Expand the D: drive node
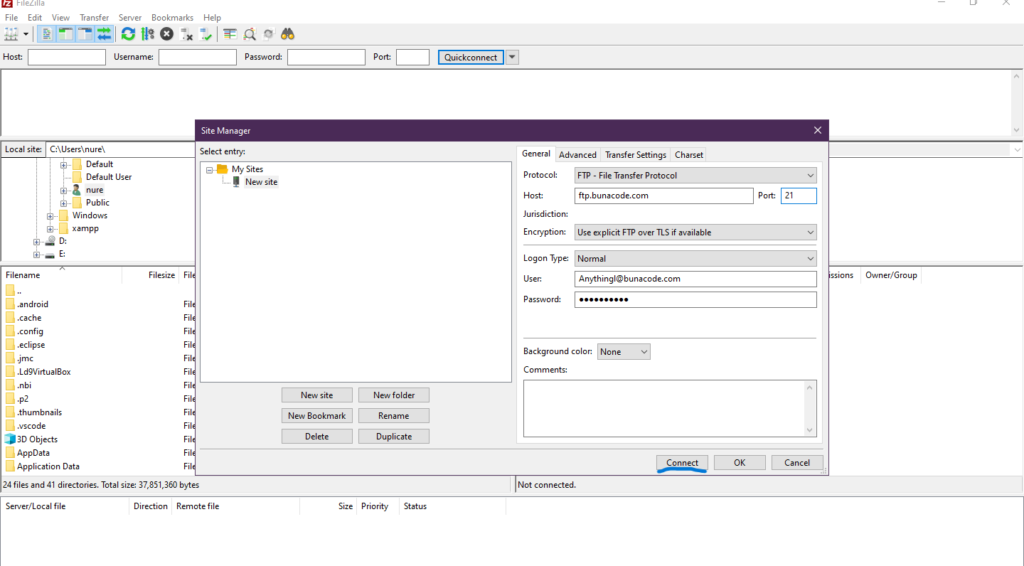 (37, 242)
